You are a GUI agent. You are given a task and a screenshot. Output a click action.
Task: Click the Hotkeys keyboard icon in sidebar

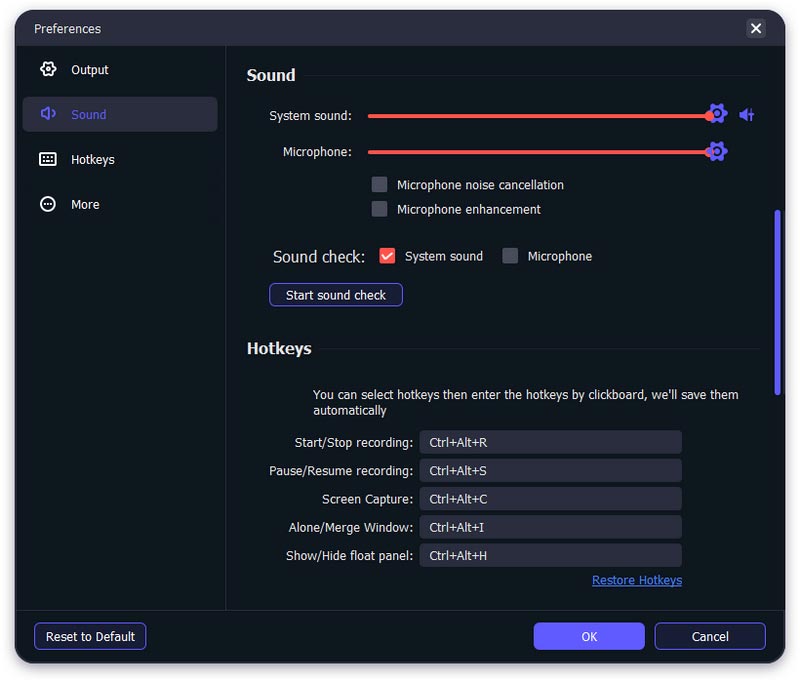pyautogui.click(x=48, y=159)
